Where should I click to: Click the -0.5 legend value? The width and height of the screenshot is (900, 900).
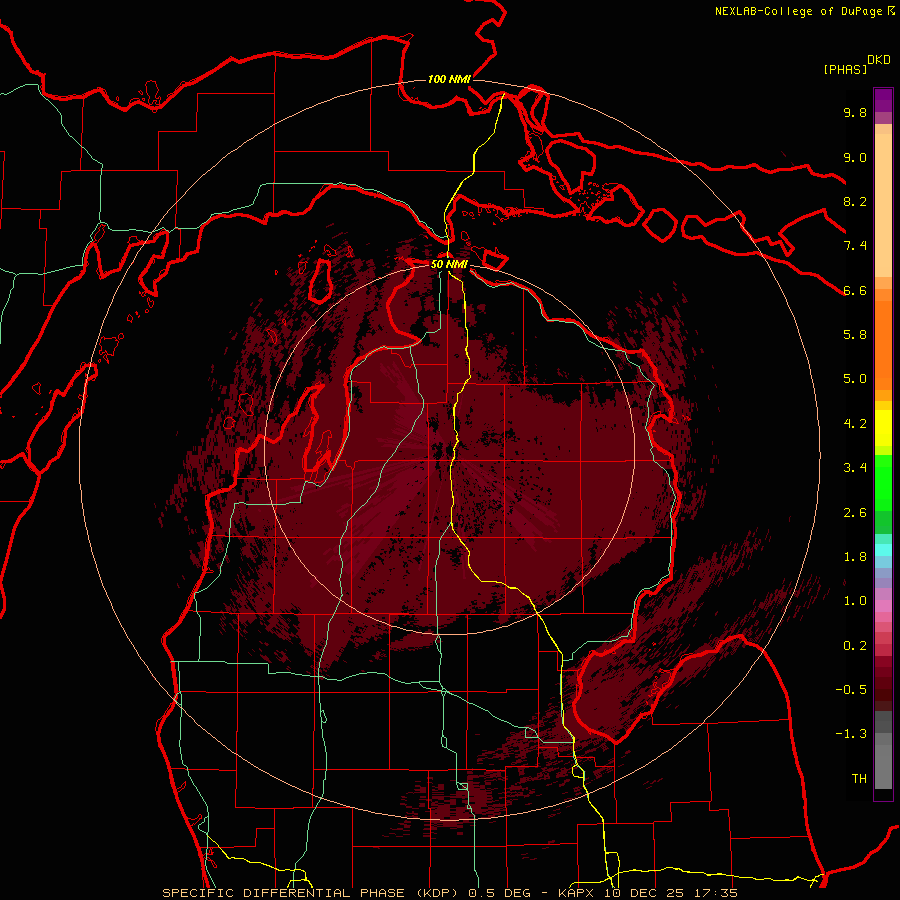coord(851,690)
